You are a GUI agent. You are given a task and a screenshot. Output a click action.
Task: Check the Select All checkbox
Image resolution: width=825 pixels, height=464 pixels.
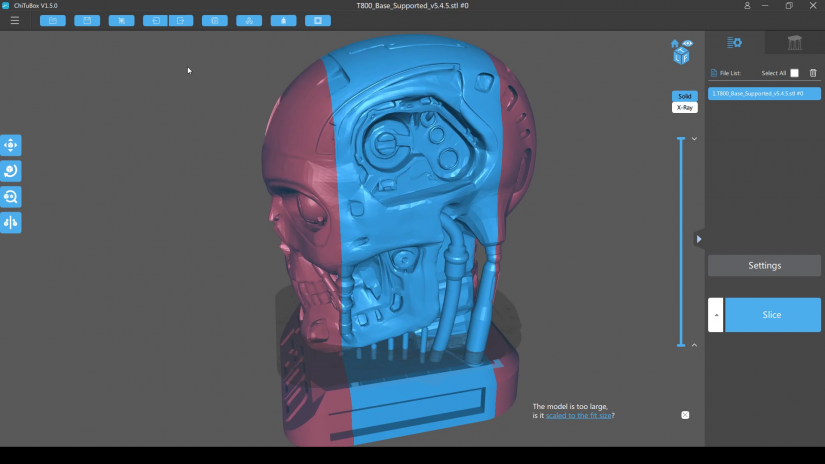pyautogui.click(x=795, y=73)
